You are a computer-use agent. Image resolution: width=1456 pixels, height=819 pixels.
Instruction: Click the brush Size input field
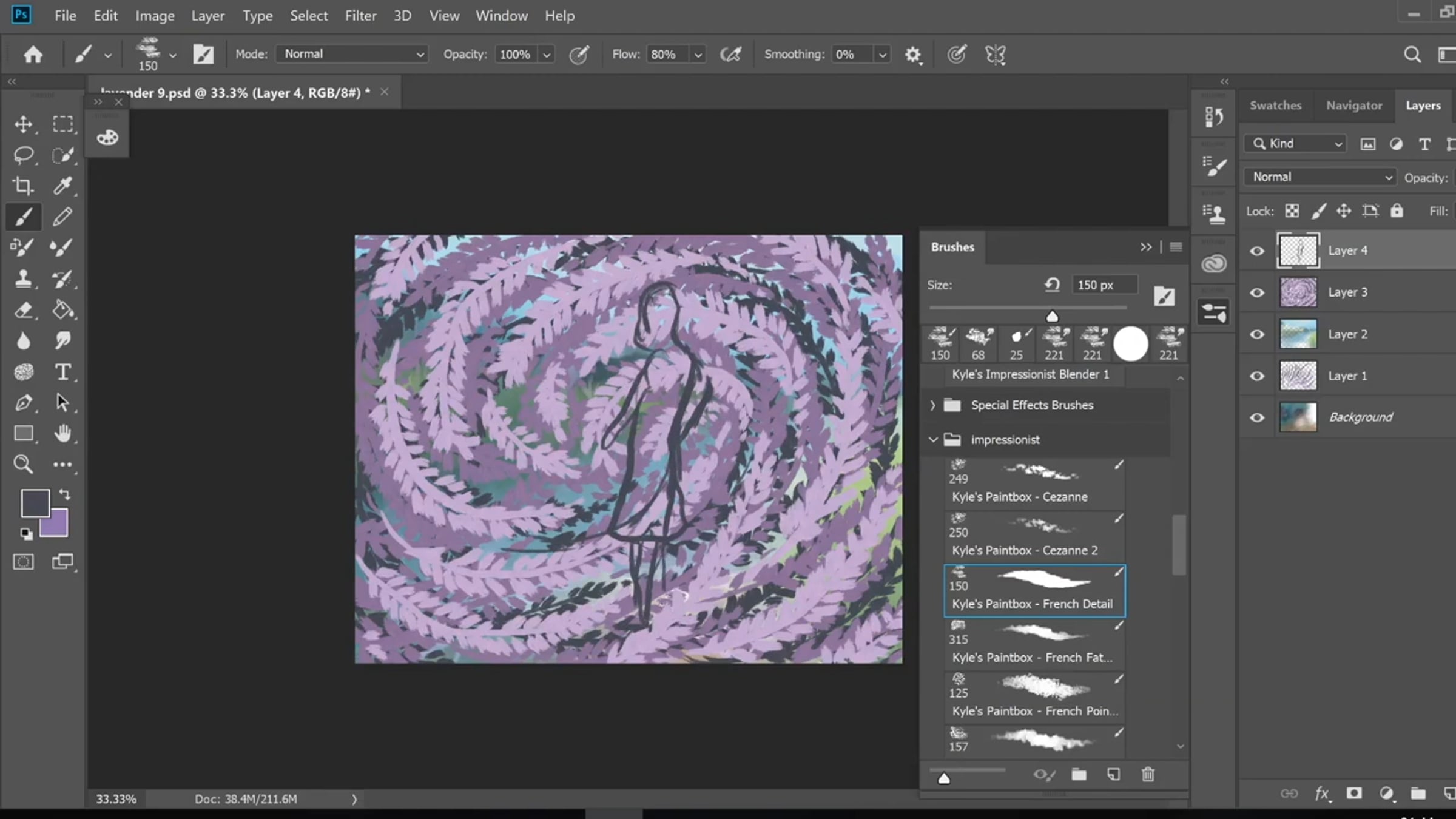(x=1104, y=285)
